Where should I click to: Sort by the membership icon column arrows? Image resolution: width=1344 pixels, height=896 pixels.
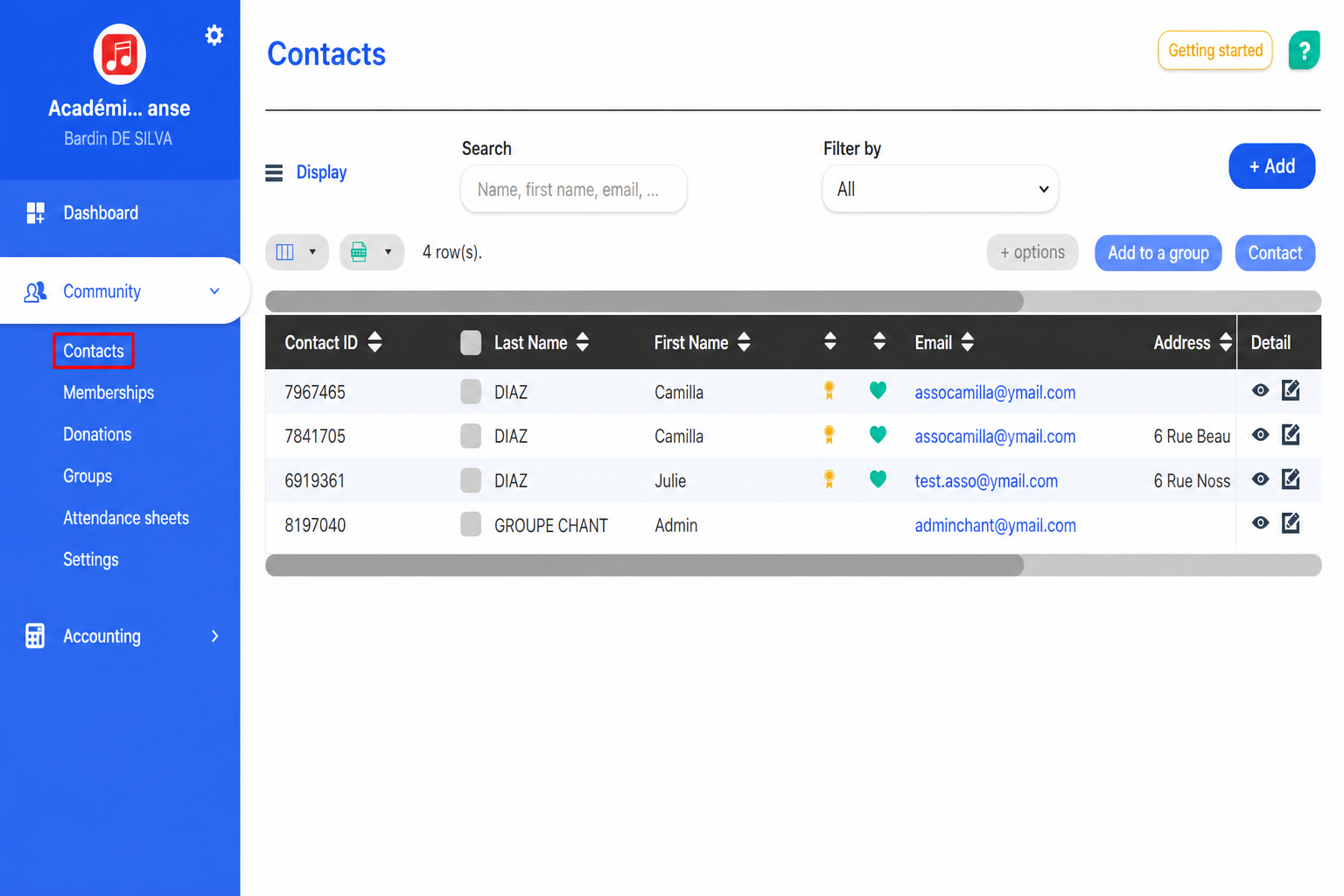pos(829,342)
